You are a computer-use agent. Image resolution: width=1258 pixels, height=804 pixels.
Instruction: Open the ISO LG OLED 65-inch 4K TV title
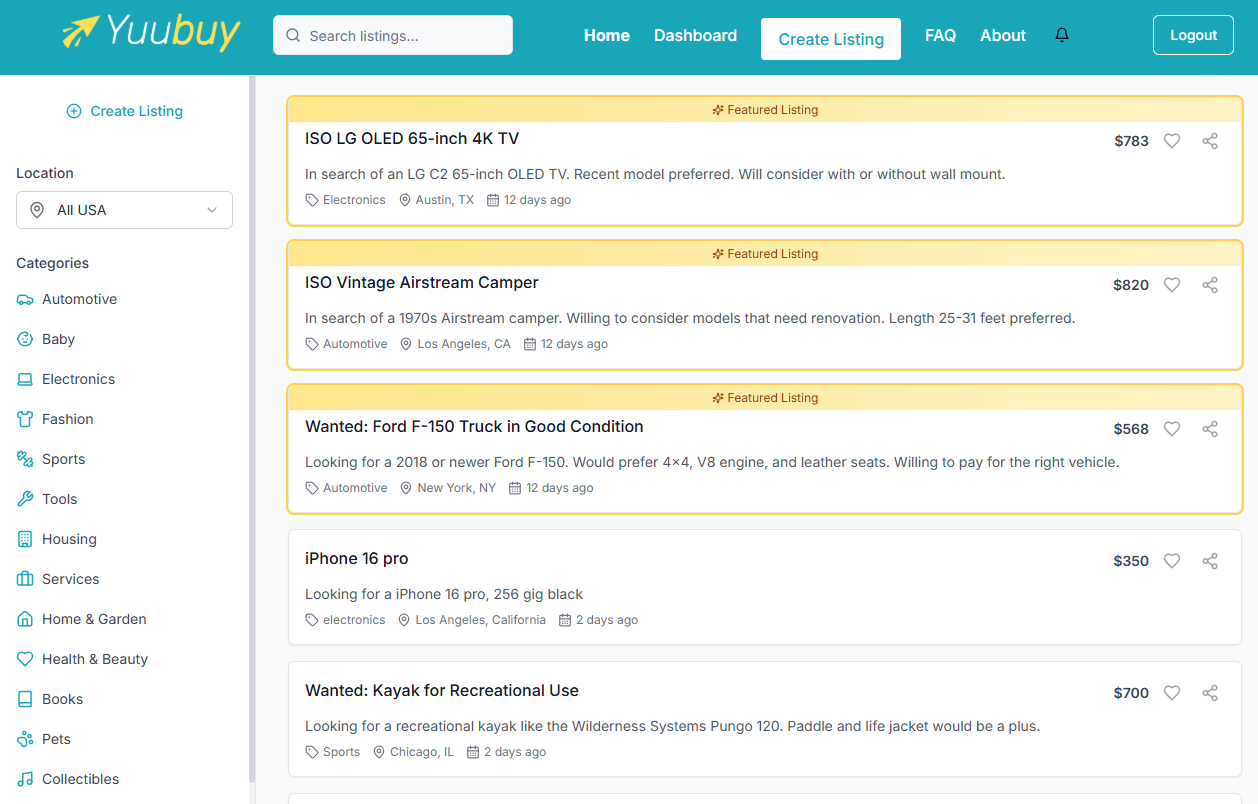412,138
